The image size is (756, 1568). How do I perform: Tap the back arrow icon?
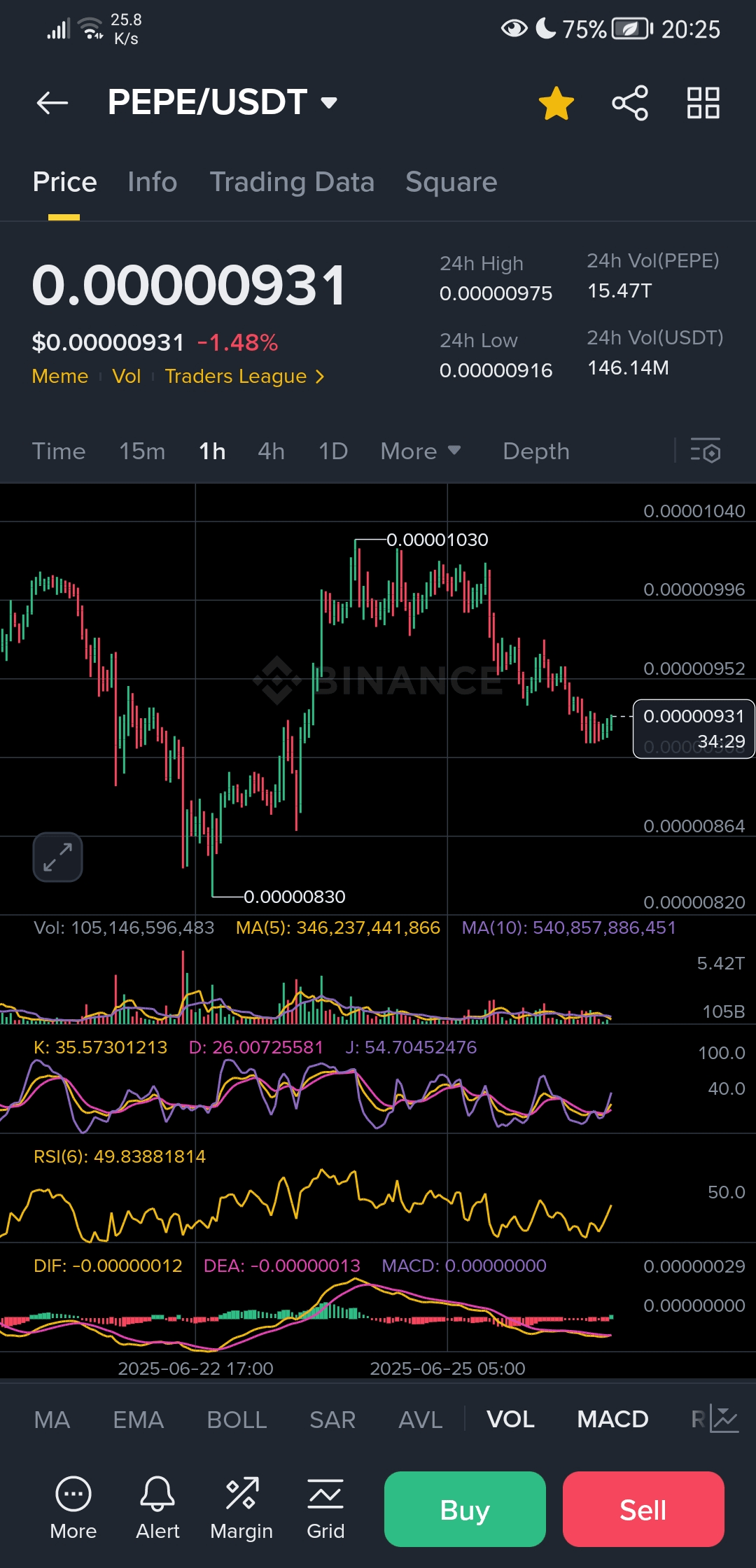(x=52, y=103)
